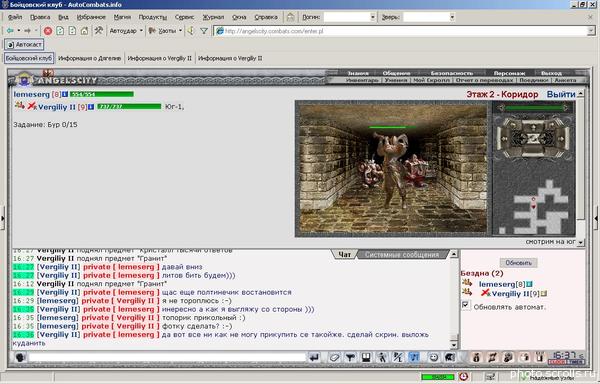The image size is (600, 384).
Task: Switch to Системные сообщения tab
Action: tap(401, 255)
